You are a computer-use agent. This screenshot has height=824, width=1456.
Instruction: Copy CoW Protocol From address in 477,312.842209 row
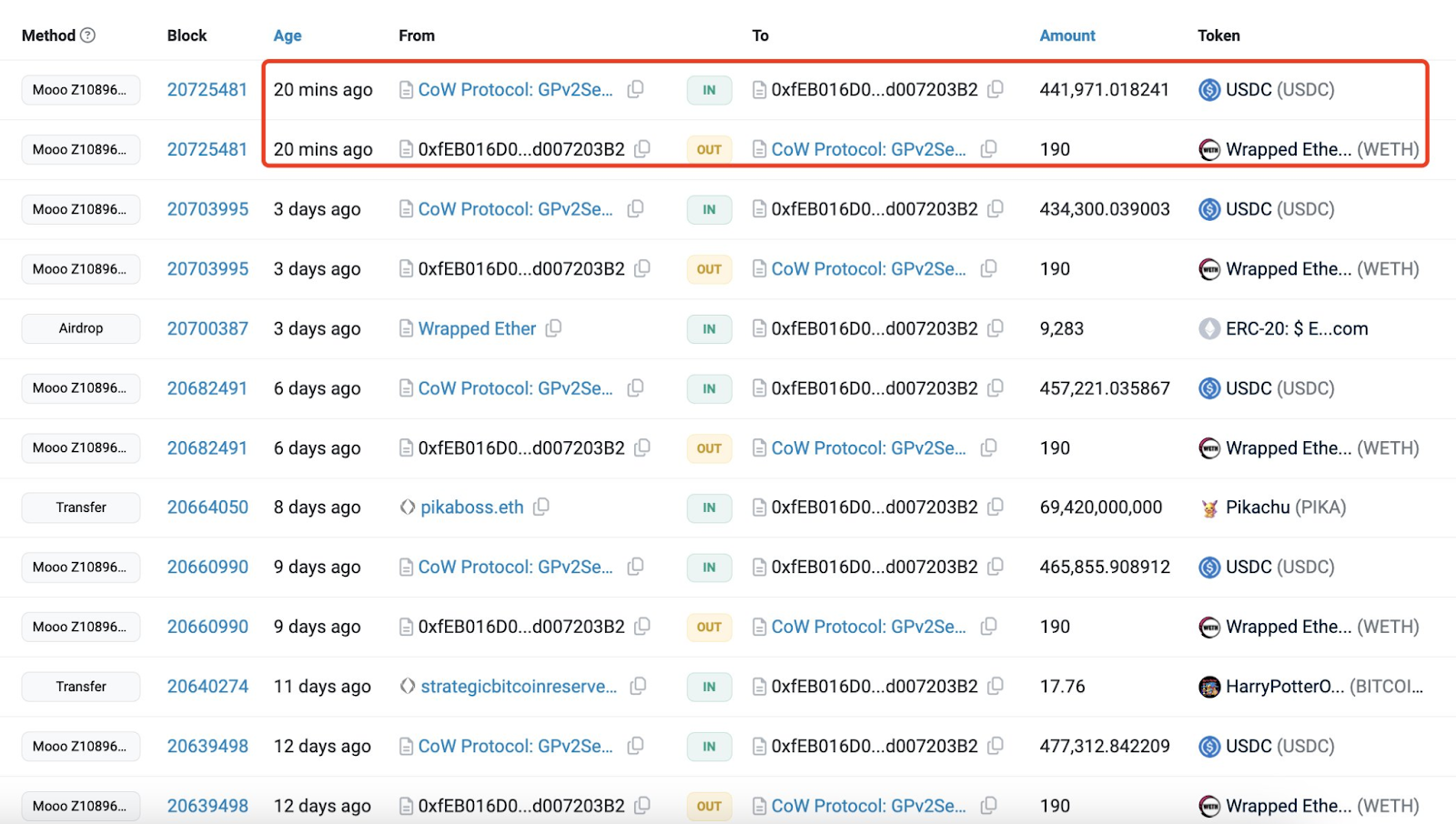[x=636, y=745]
